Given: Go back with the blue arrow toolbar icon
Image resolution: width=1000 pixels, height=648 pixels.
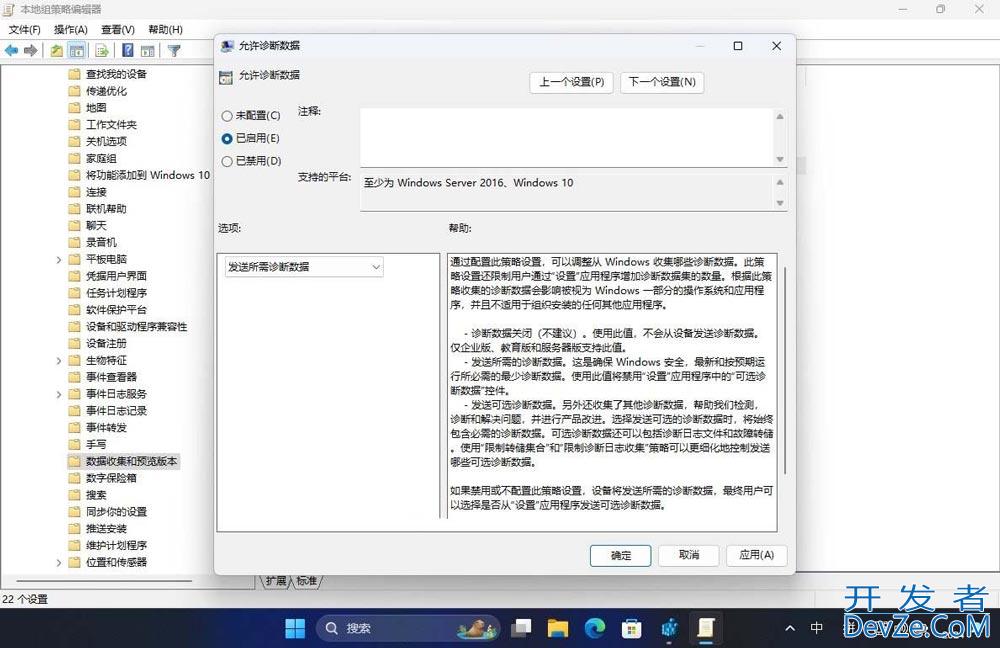Looking at the screenshot, I should point(11,50).
